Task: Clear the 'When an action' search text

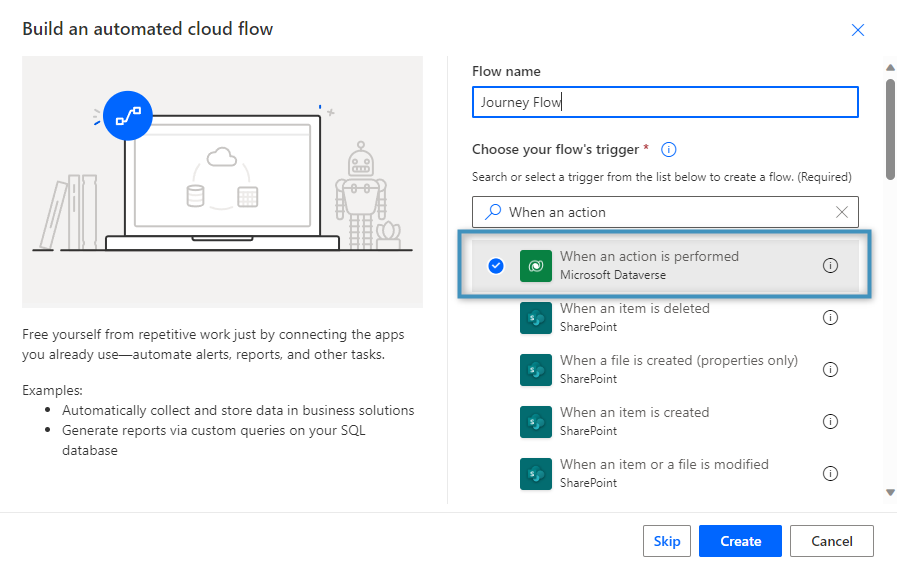Action: [x=842, y=212]
